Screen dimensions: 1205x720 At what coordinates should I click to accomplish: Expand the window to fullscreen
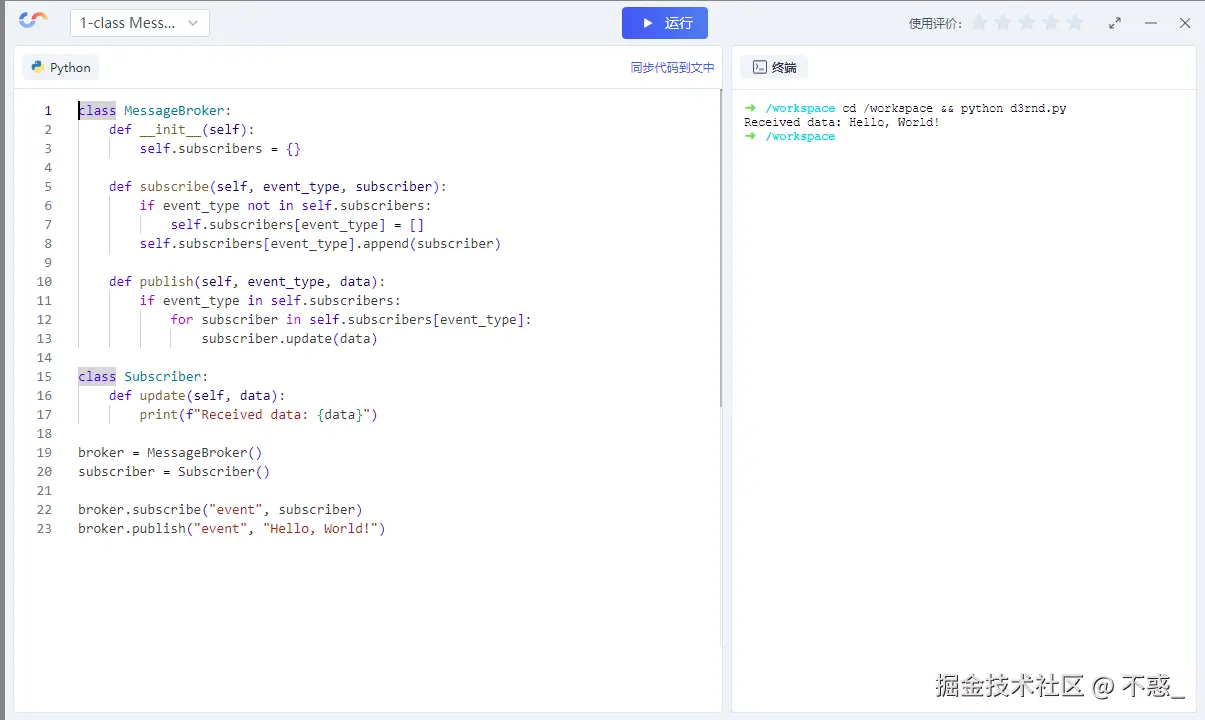(x=1115, y=23)
